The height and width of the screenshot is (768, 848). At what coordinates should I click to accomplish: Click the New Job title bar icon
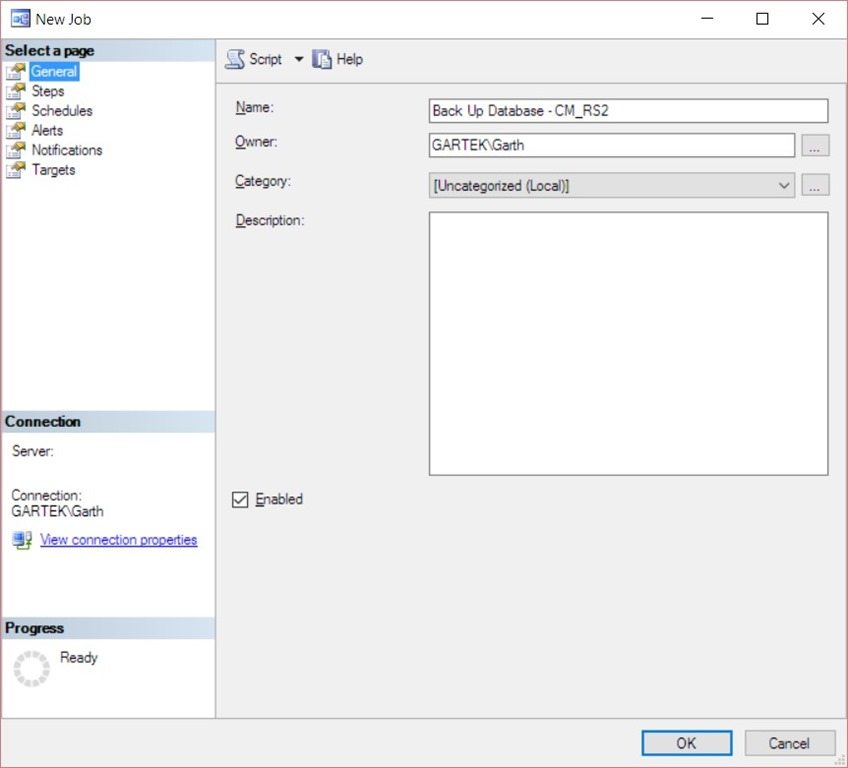[x=21, y=19]
